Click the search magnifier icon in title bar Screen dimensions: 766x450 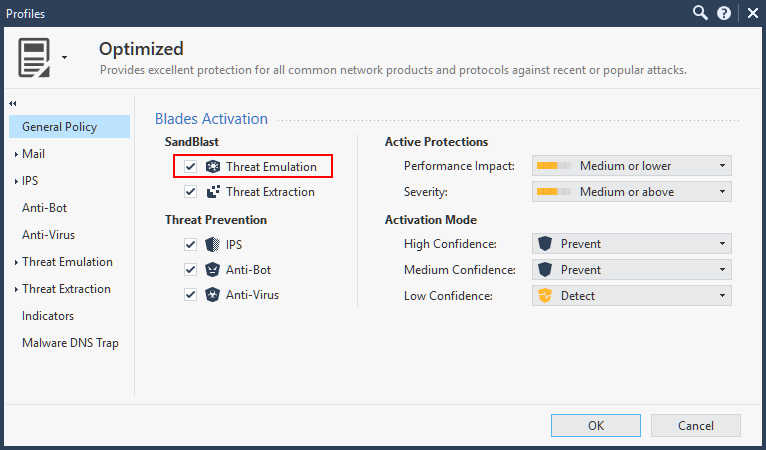pos(701,13)
